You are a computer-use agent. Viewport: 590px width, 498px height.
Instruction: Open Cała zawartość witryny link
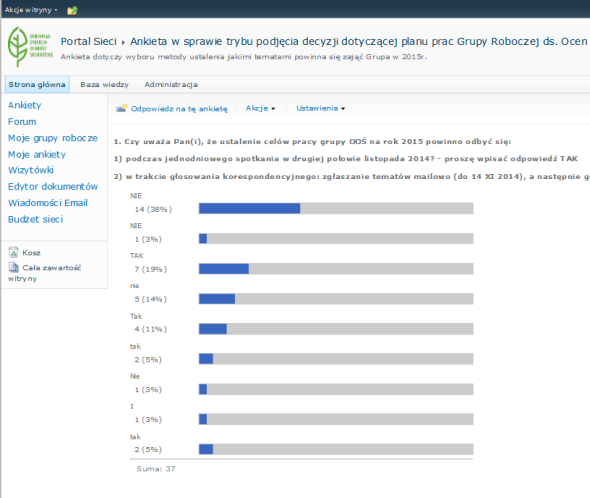click(44, 273)
